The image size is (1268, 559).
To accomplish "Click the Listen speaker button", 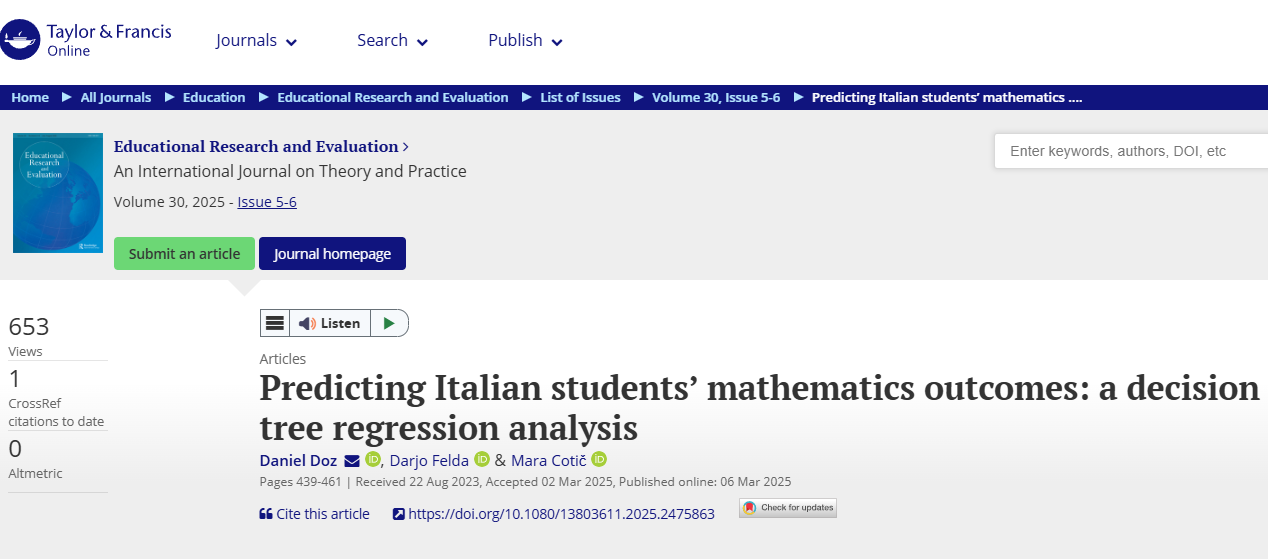I will pyautogui.click(x=330, y=323).
